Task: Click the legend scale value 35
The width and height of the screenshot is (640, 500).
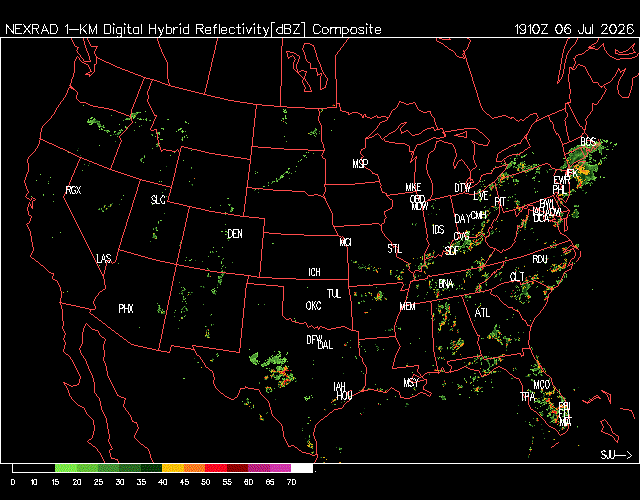Action: coord(141,482)
